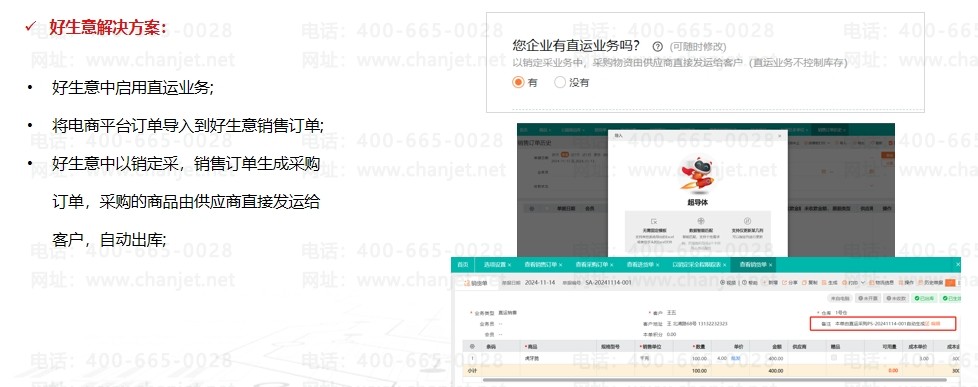The height and width of the screenshot is (387, 978).
Task: Close the 选项设置 tab
Action: tap(510, 265)
